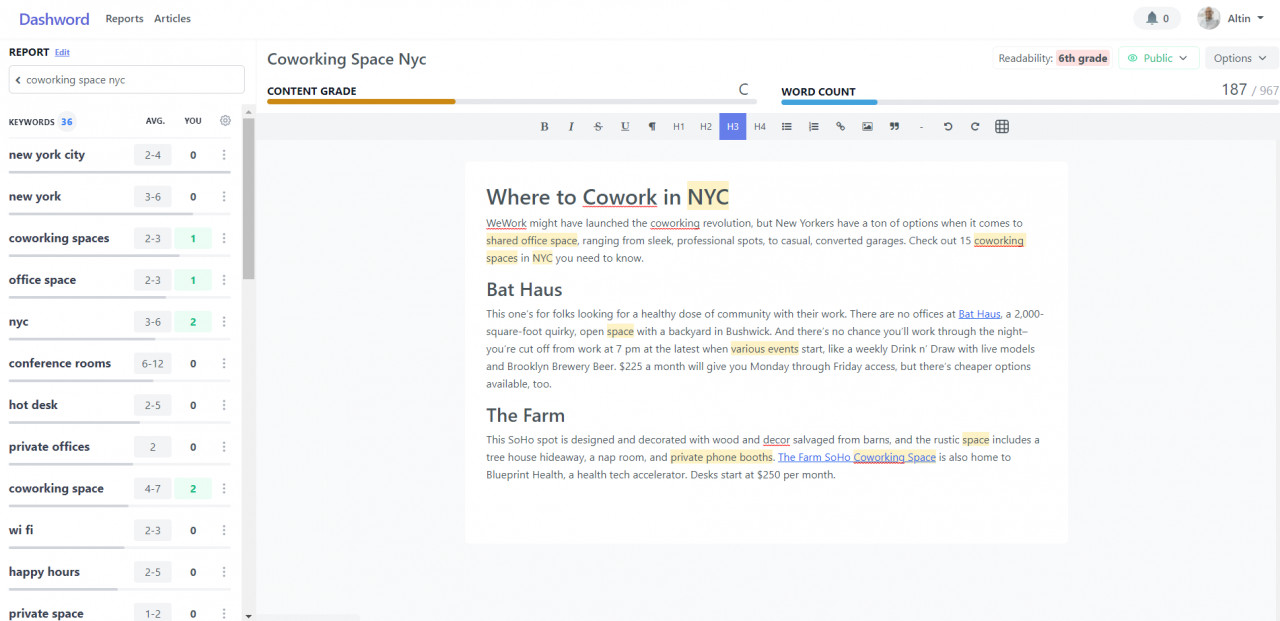Click the highlighted 'private phone booths' phrase
Image resolution: width=1280 pixels, height=621 pixels.
tap(722, 457)
